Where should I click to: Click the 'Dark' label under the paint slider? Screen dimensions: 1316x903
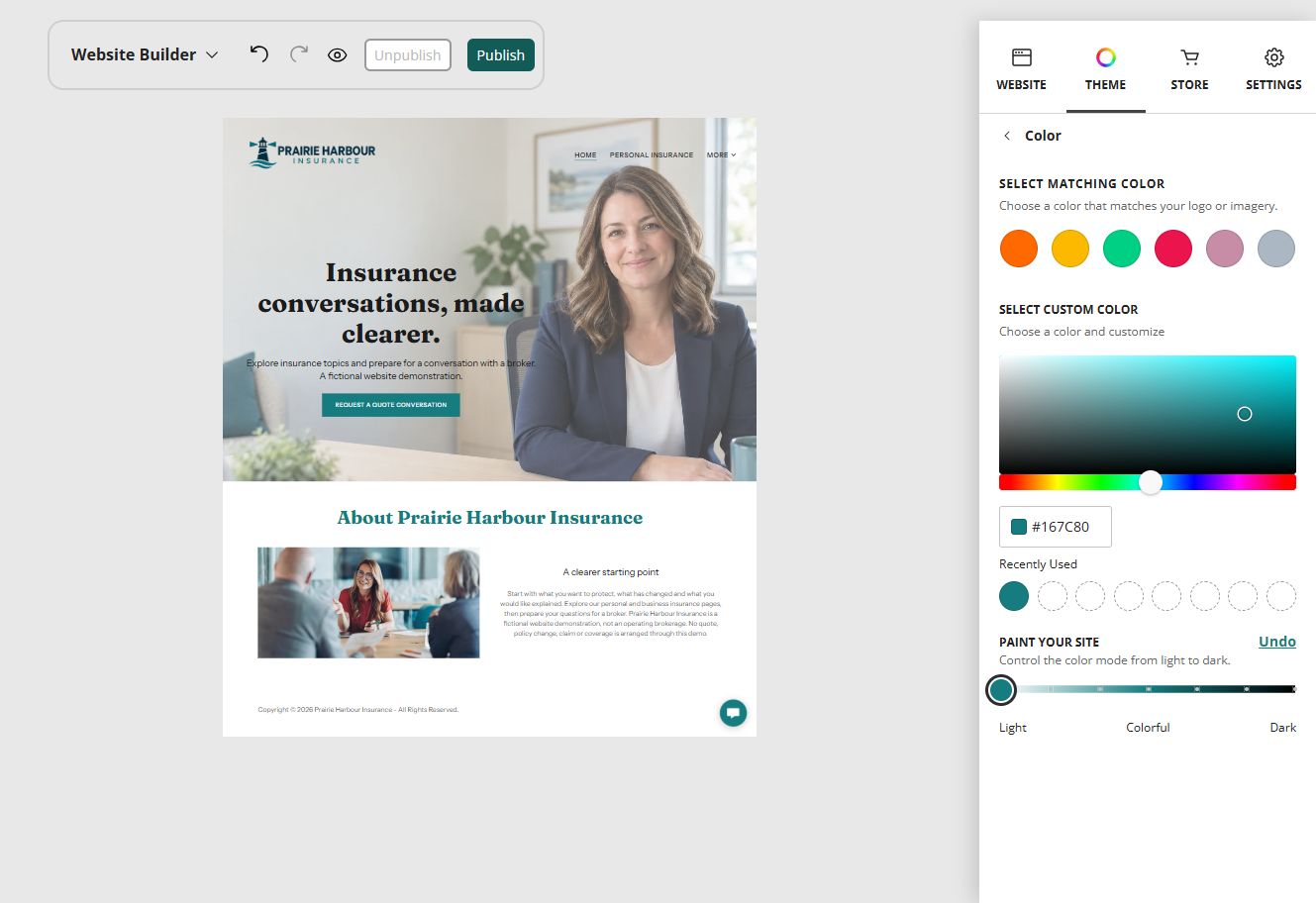(1283, 728)
